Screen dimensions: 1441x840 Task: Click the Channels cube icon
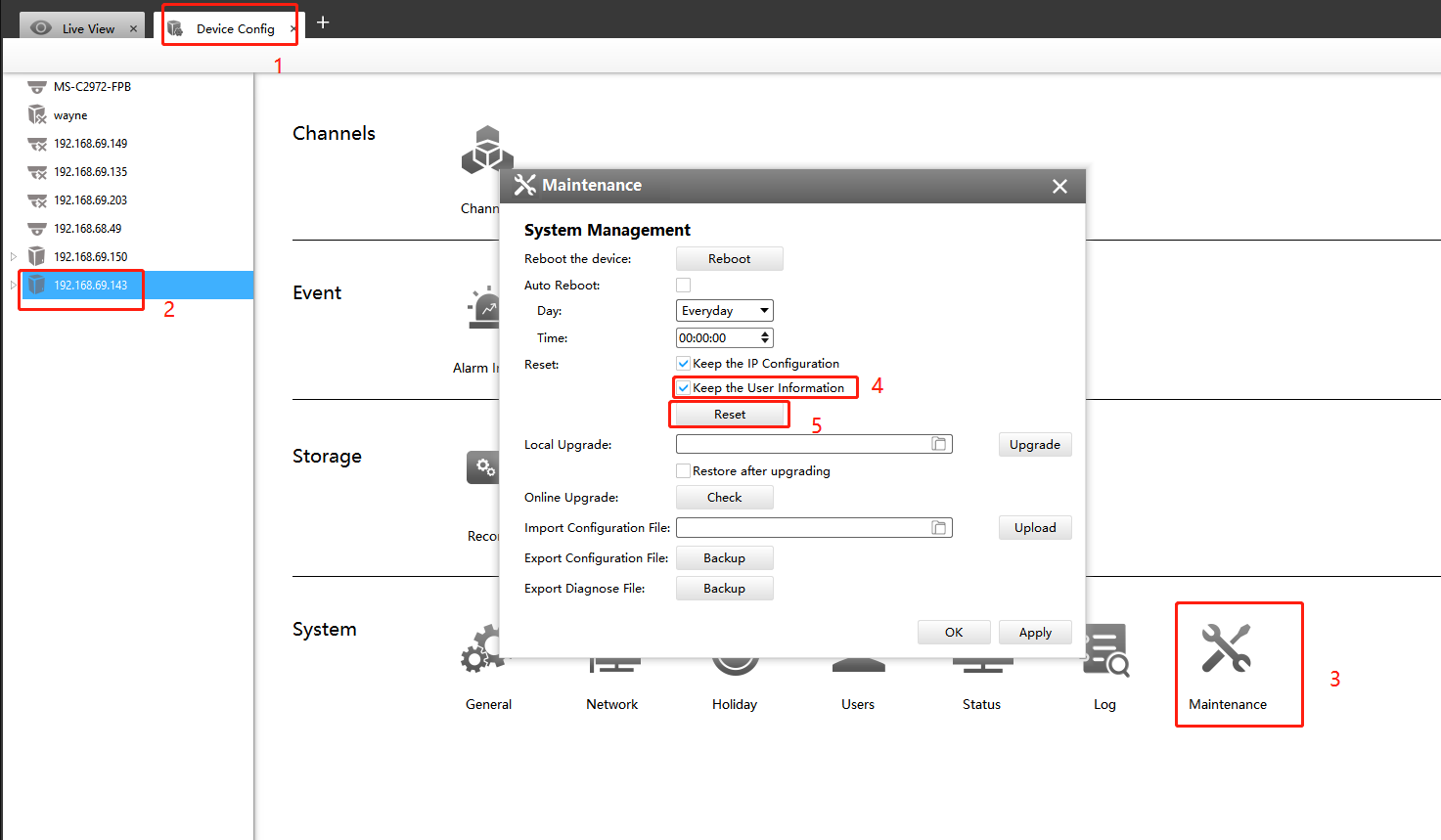coord(486,150)
